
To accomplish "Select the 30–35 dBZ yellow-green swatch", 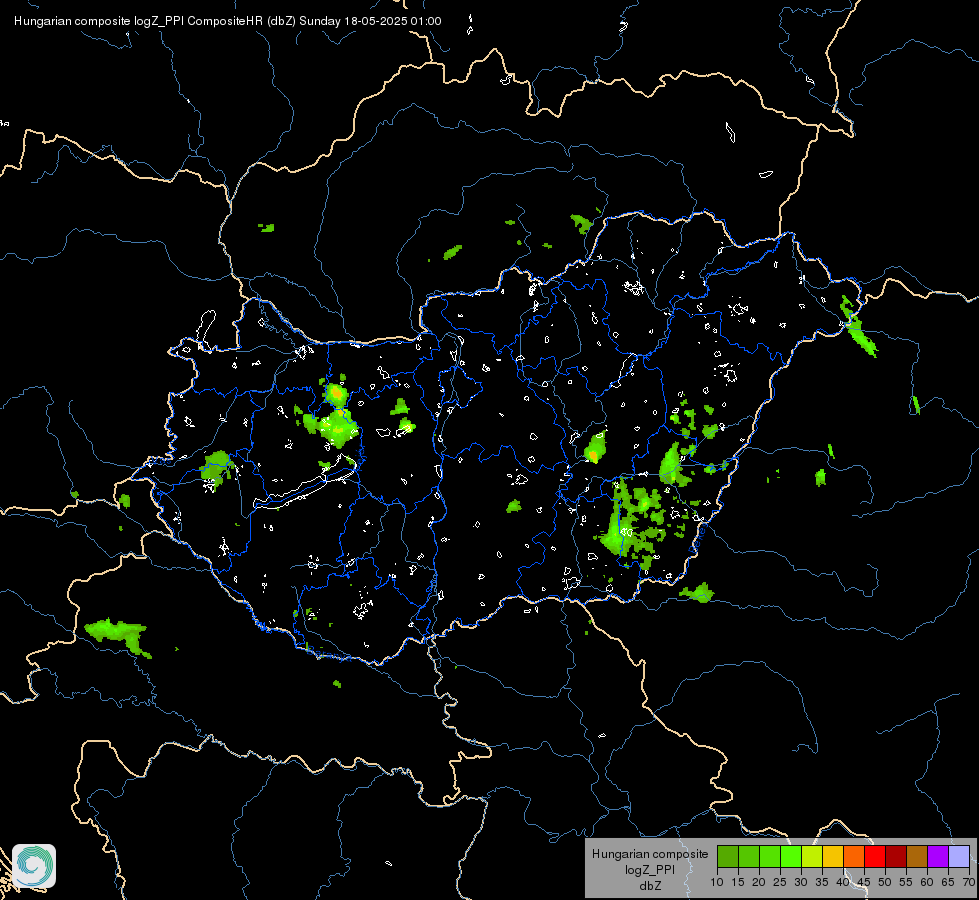I will click(812, 856).
